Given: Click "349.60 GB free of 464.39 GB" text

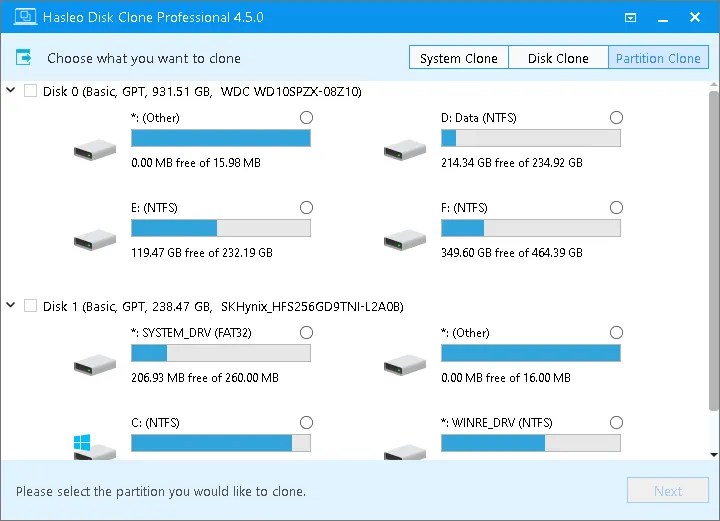Looking at the screenshot, I should pyautogui.click(x=512, y=252).
